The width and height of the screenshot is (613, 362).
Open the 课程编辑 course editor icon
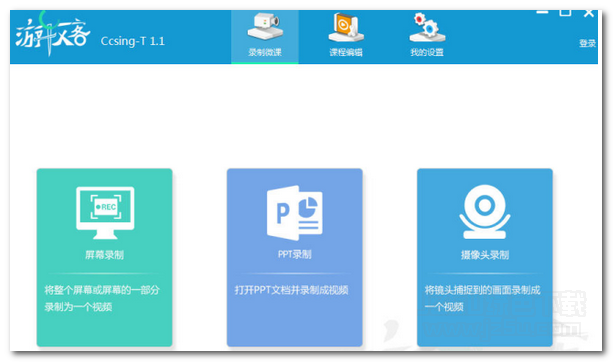[x=346, y=27]
